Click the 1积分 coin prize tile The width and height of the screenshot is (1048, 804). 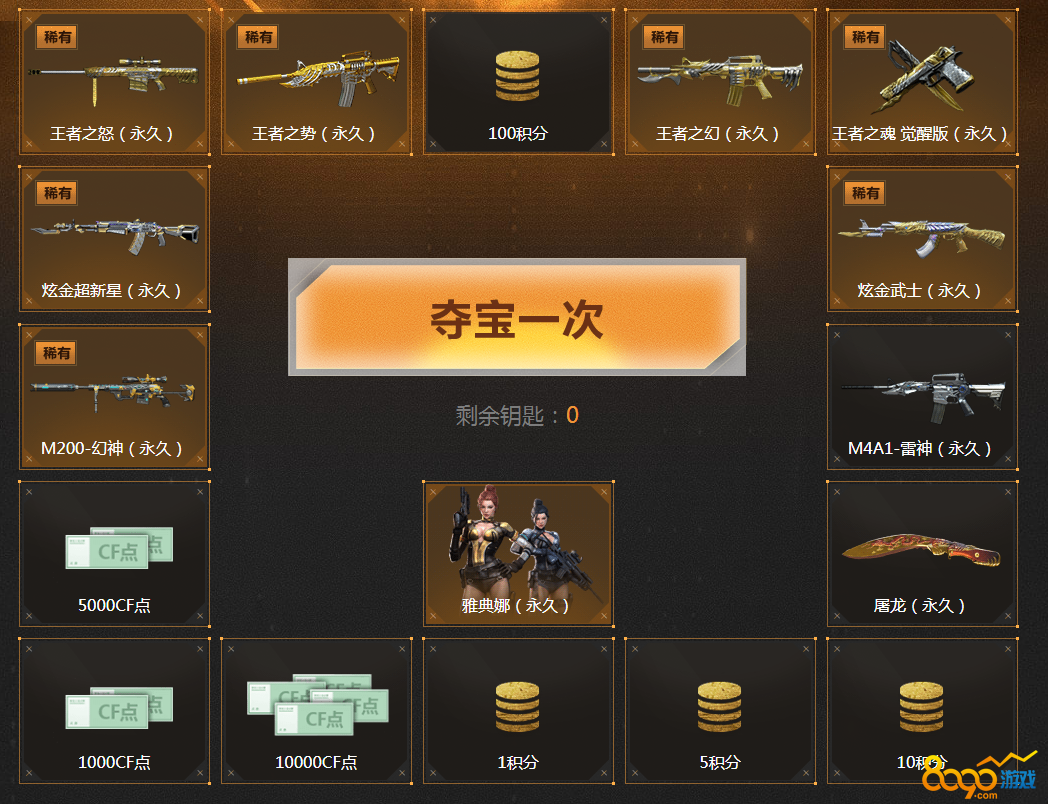tap(518, 711)
